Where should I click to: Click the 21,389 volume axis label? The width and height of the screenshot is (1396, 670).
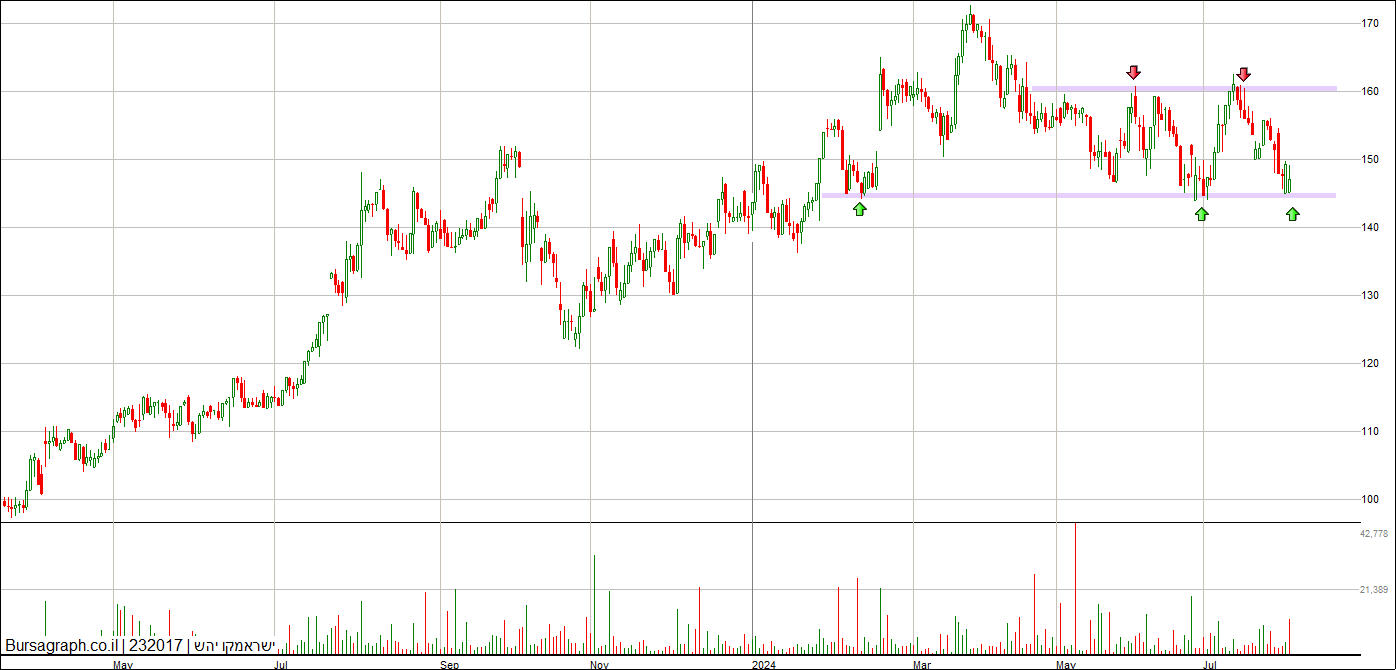pyautogui.click(x=1374, y=590)
